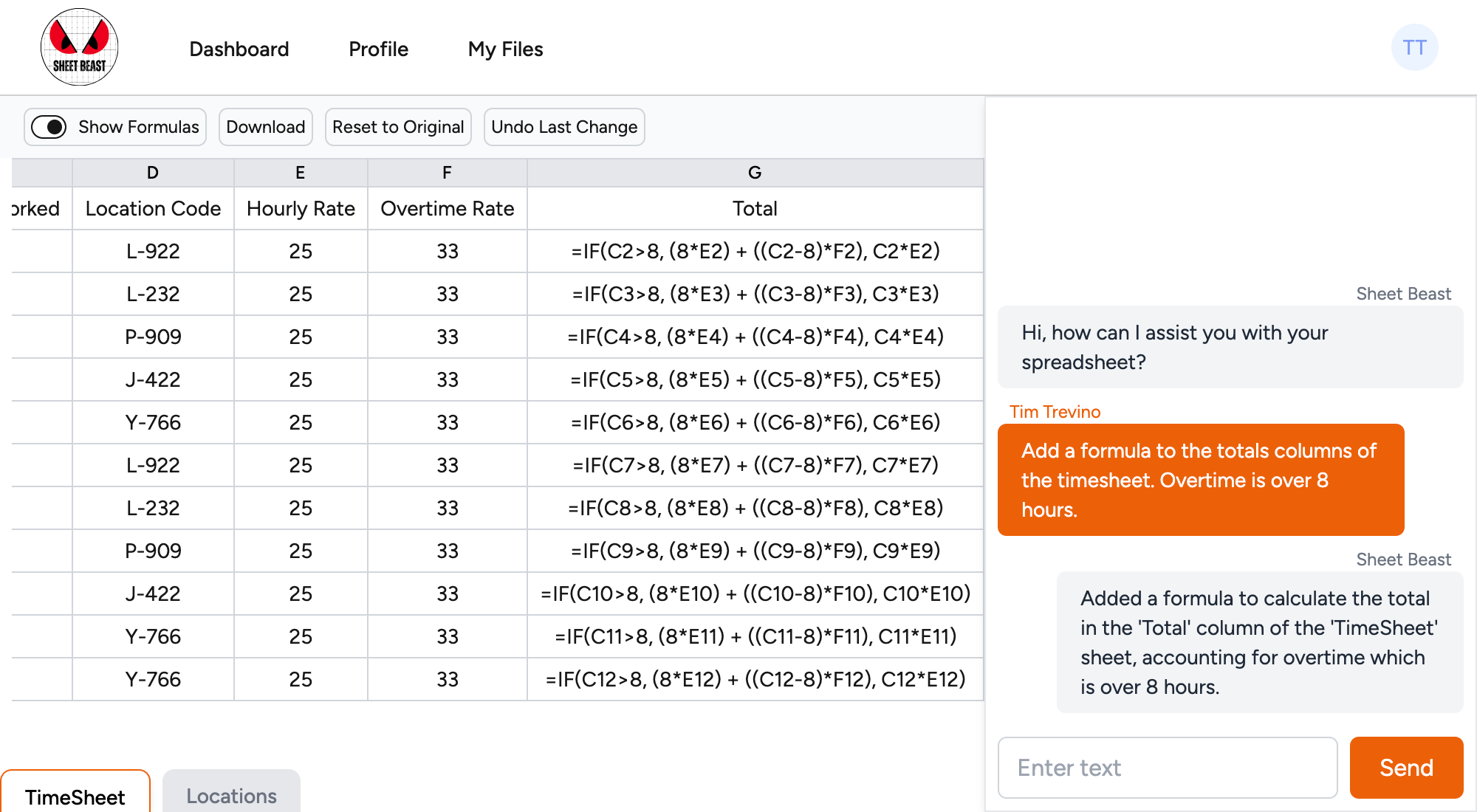Screen dimensions: 1477x812
Task: Open My Files navigation link
Action: coord(506,47)
